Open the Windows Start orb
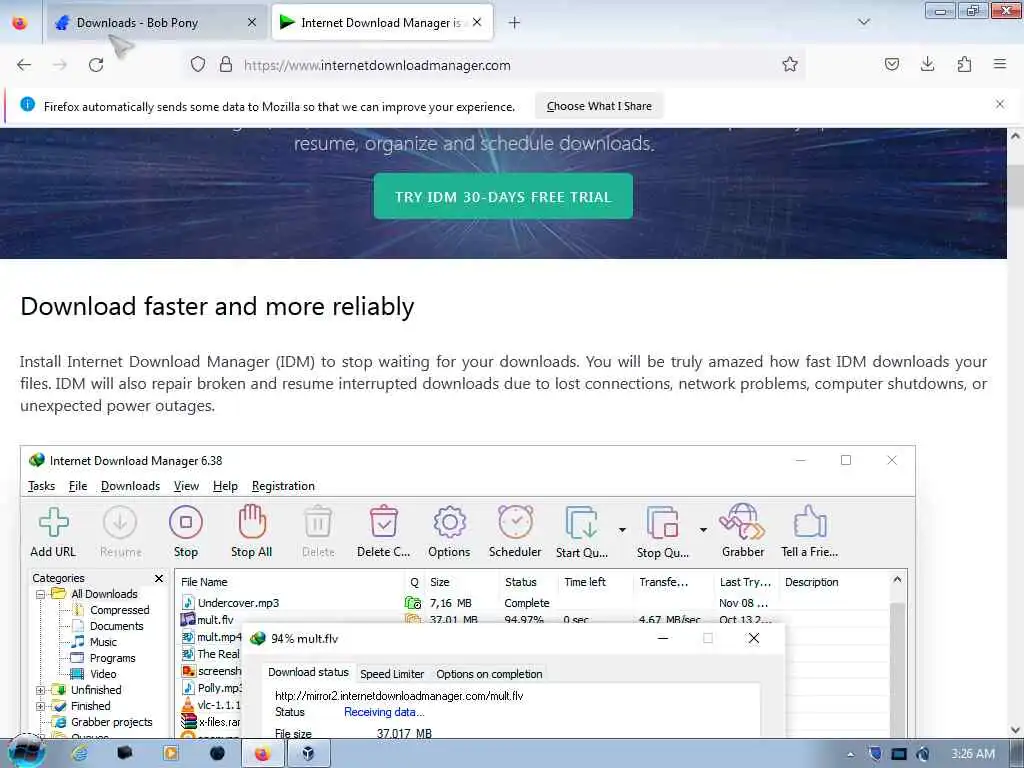The image size is (1024, 768). [x=26, y=752]
